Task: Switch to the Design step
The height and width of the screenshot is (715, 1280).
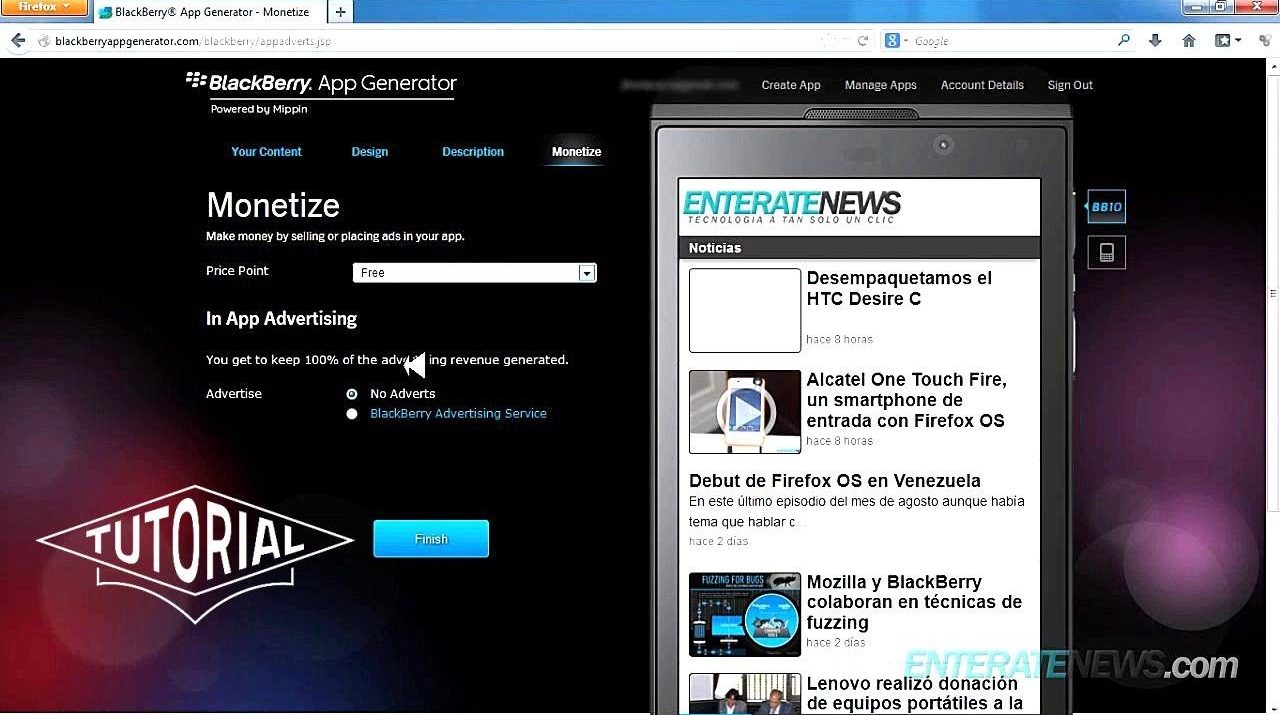Action: [x=370, y=152]
